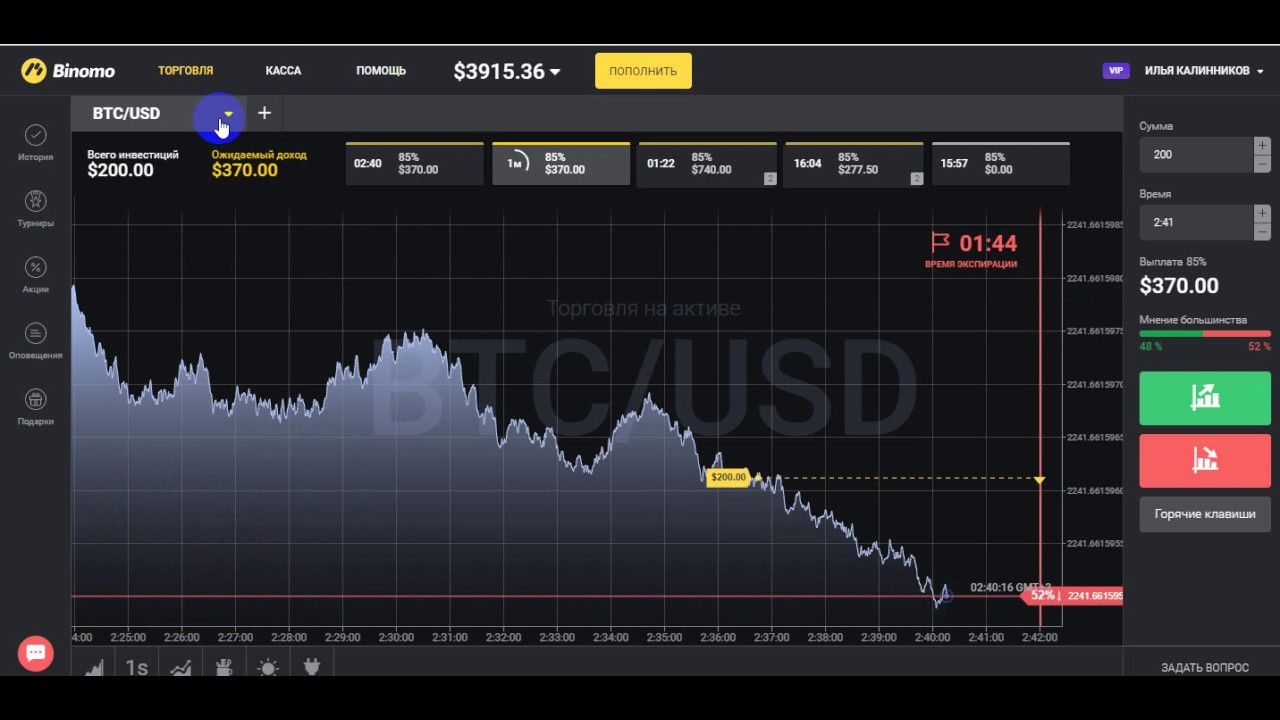Click the red 52% current price label
The image size is (1280, 720).
click(x=1071, y=596)
